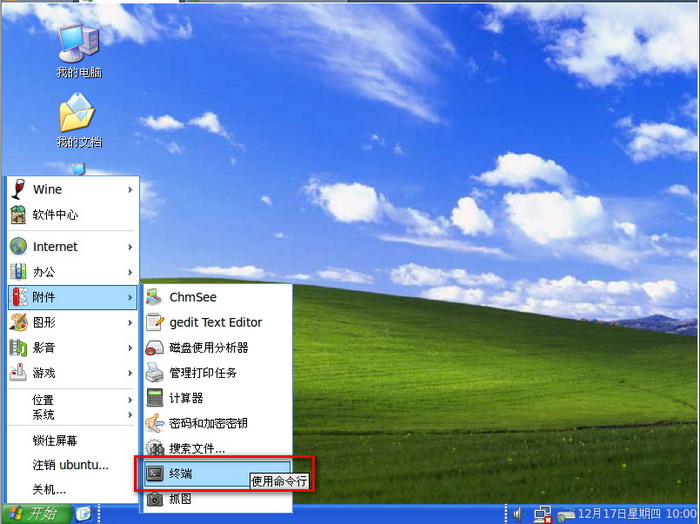
Task: Click the 抓图 camera icon
Action: pyautogui.click(x=154, y=499)
